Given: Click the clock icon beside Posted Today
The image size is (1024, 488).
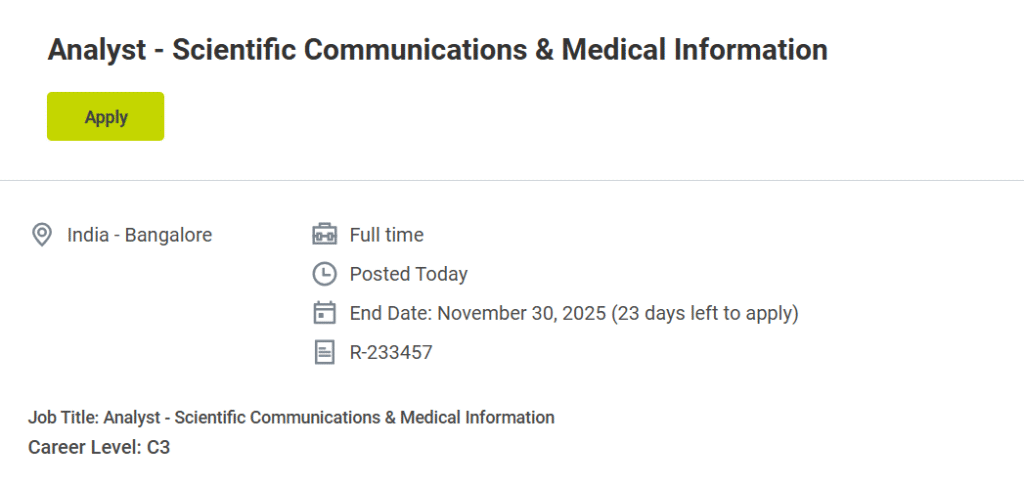Looking at the screenshot, I should tap(324, 274).
